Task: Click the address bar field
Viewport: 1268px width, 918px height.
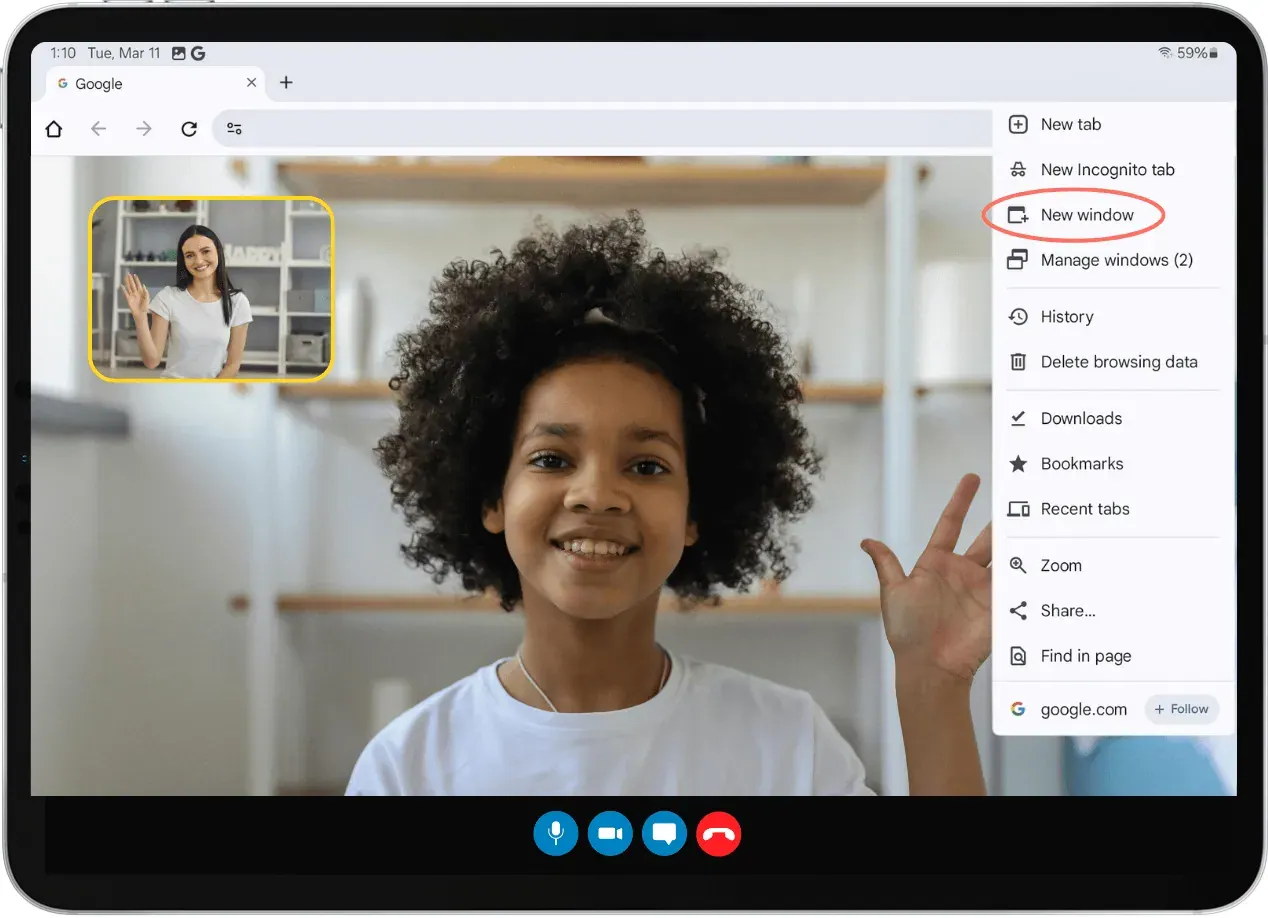Action: [603, 129]
